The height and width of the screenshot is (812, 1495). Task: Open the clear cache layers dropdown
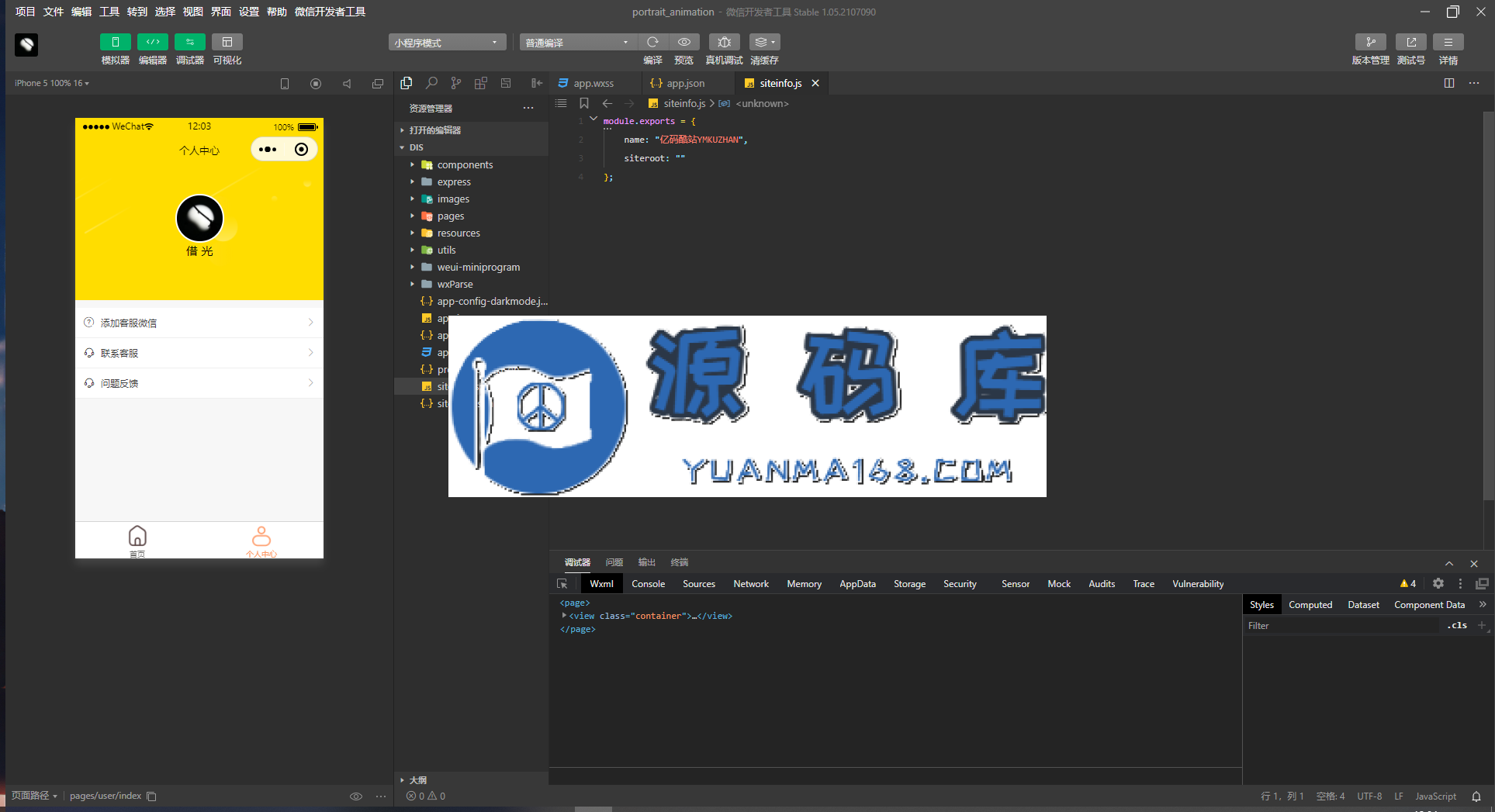point(764,42)
